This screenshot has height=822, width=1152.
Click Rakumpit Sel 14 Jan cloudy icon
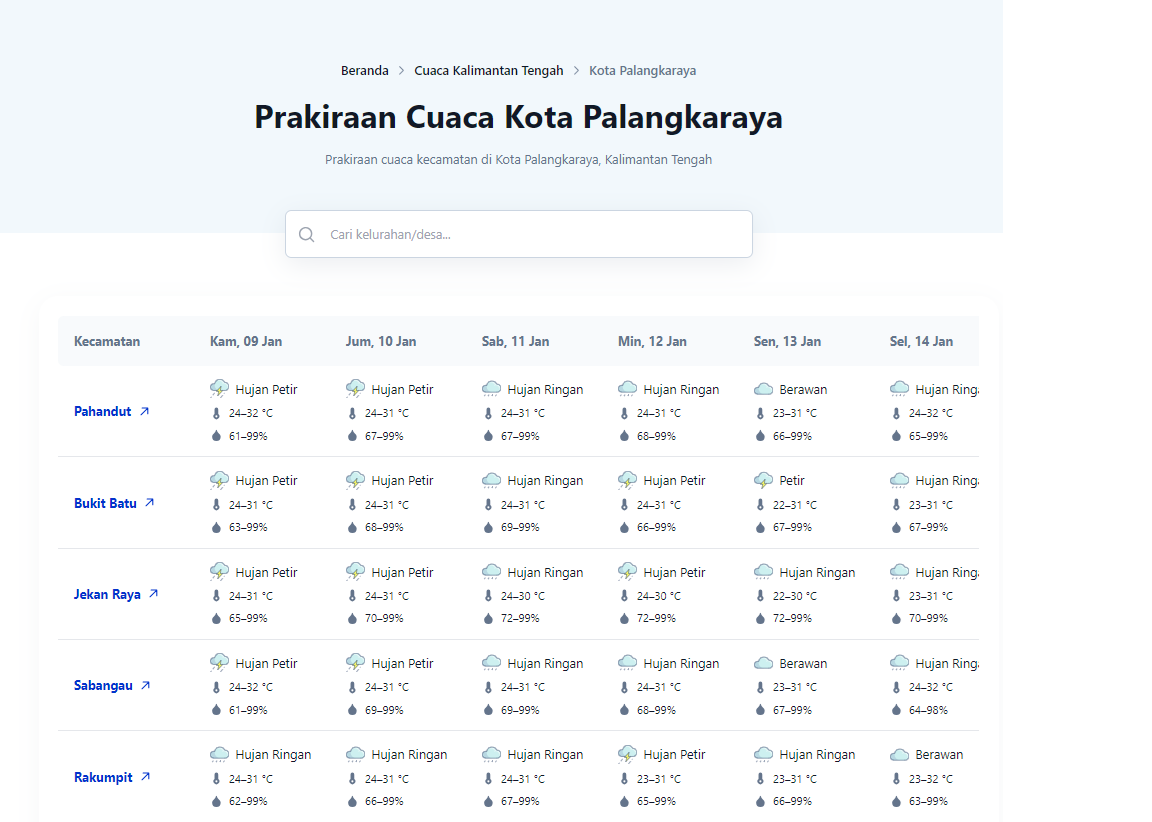point(899,754)
